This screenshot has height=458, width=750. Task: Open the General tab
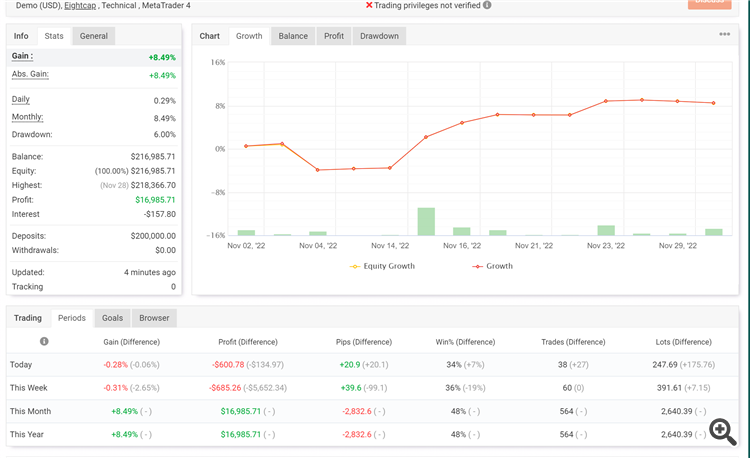(94, 36)
